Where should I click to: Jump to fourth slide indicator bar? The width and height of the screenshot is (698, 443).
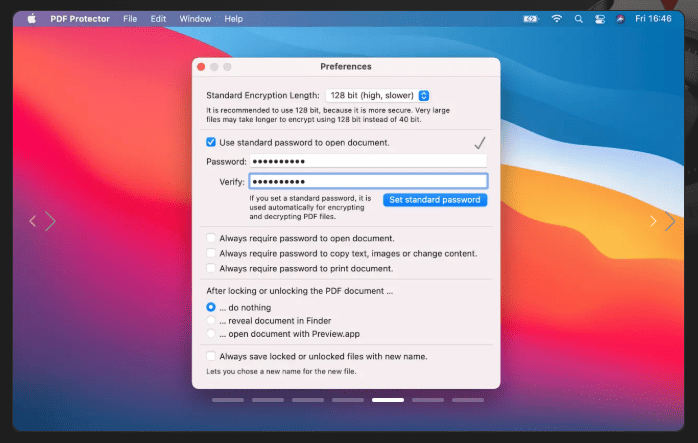pyautogui.click(x=348, y=400)
